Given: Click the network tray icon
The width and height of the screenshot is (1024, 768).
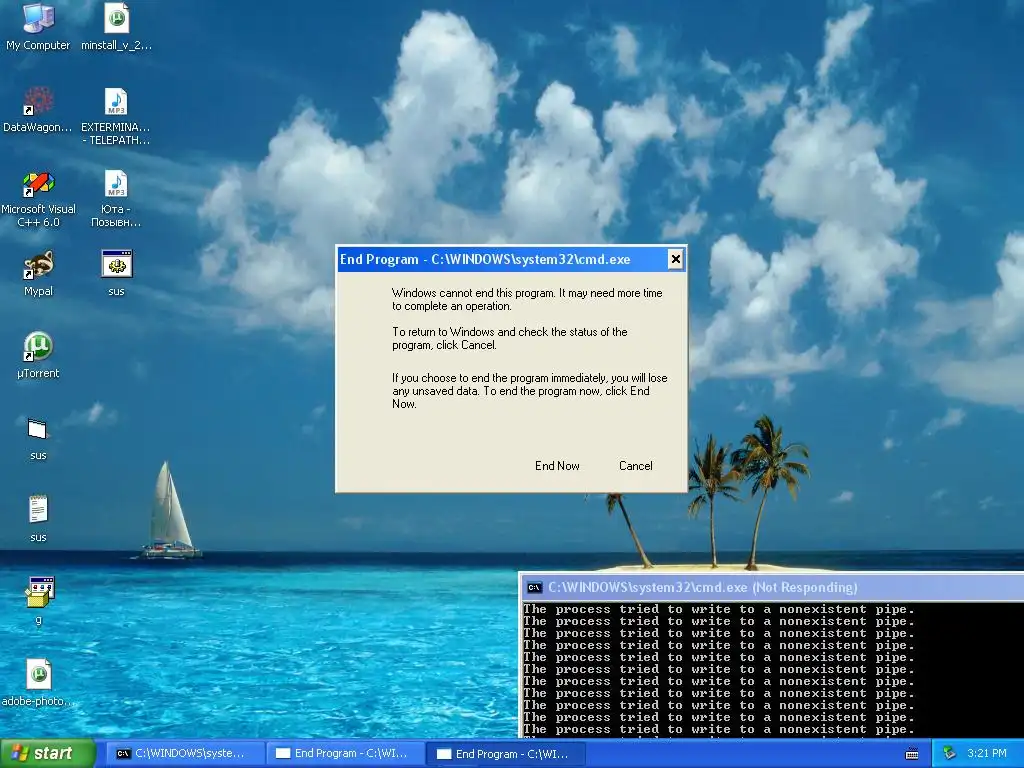Looking at the screenshot, I should click(x=950, y=754).
